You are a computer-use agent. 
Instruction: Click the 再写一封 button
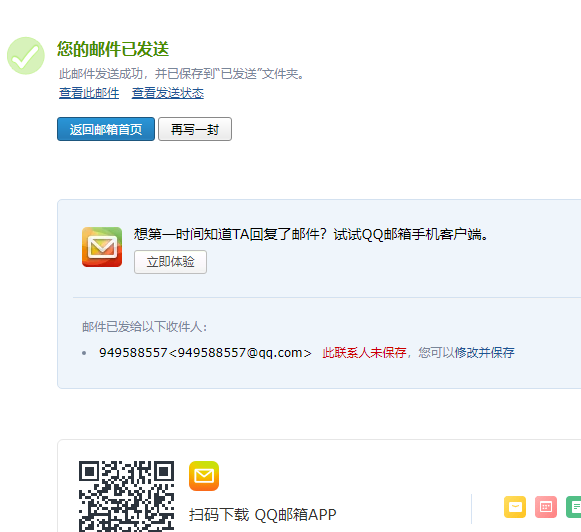(195, 129)
